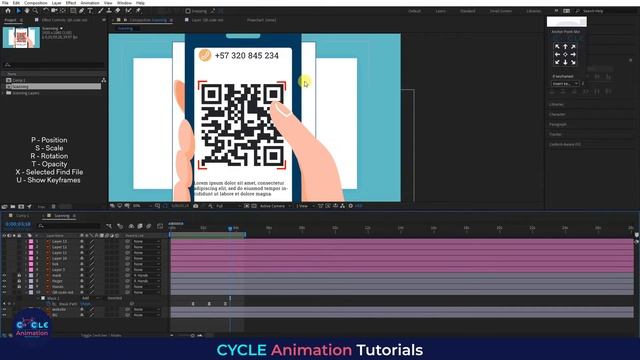Click the timeline zoom slider

pyautogui.click(x=193, y=336)
